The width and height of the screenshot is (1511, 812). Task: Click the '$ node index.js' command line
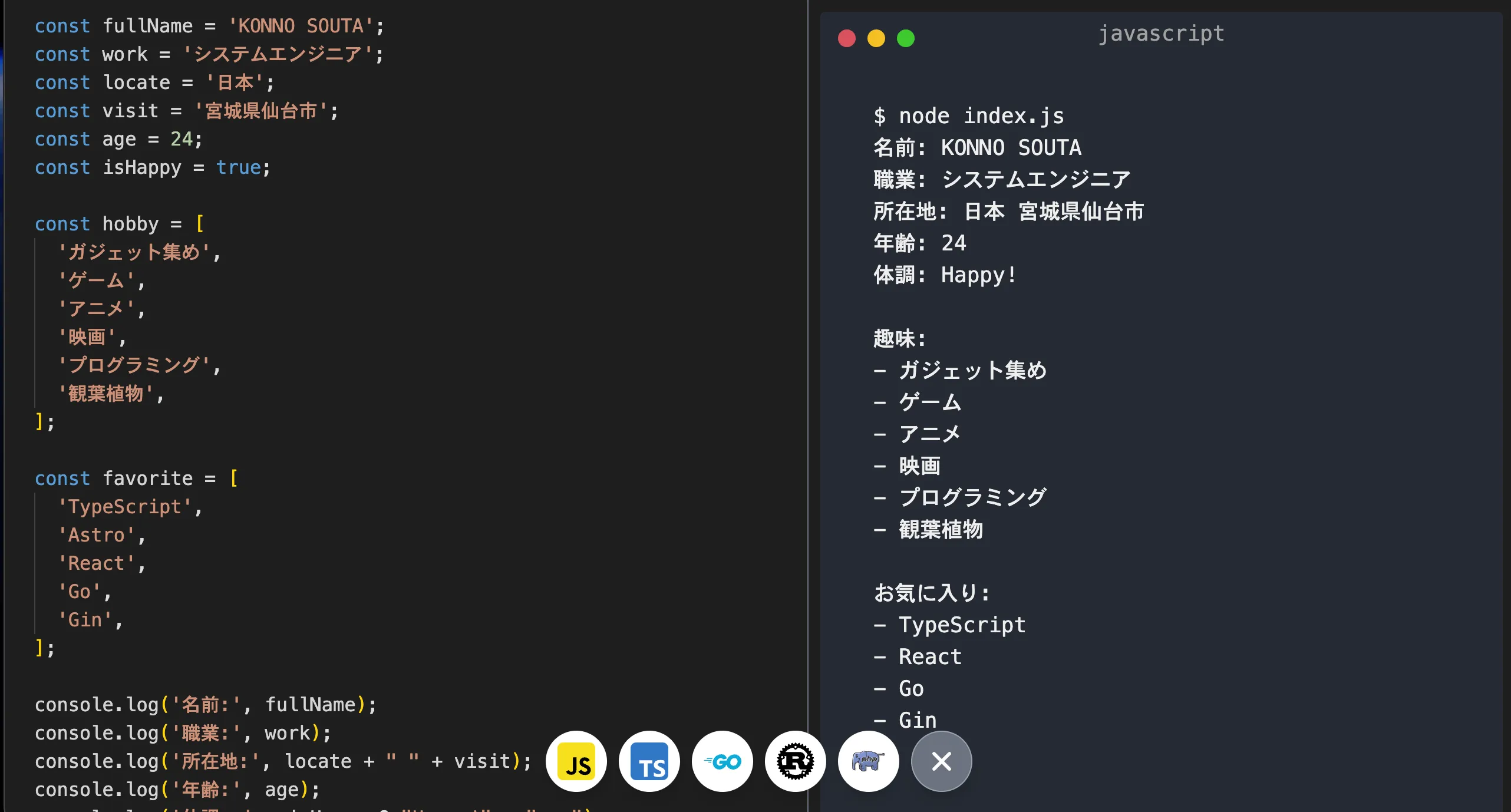click(x=969, y=116)
